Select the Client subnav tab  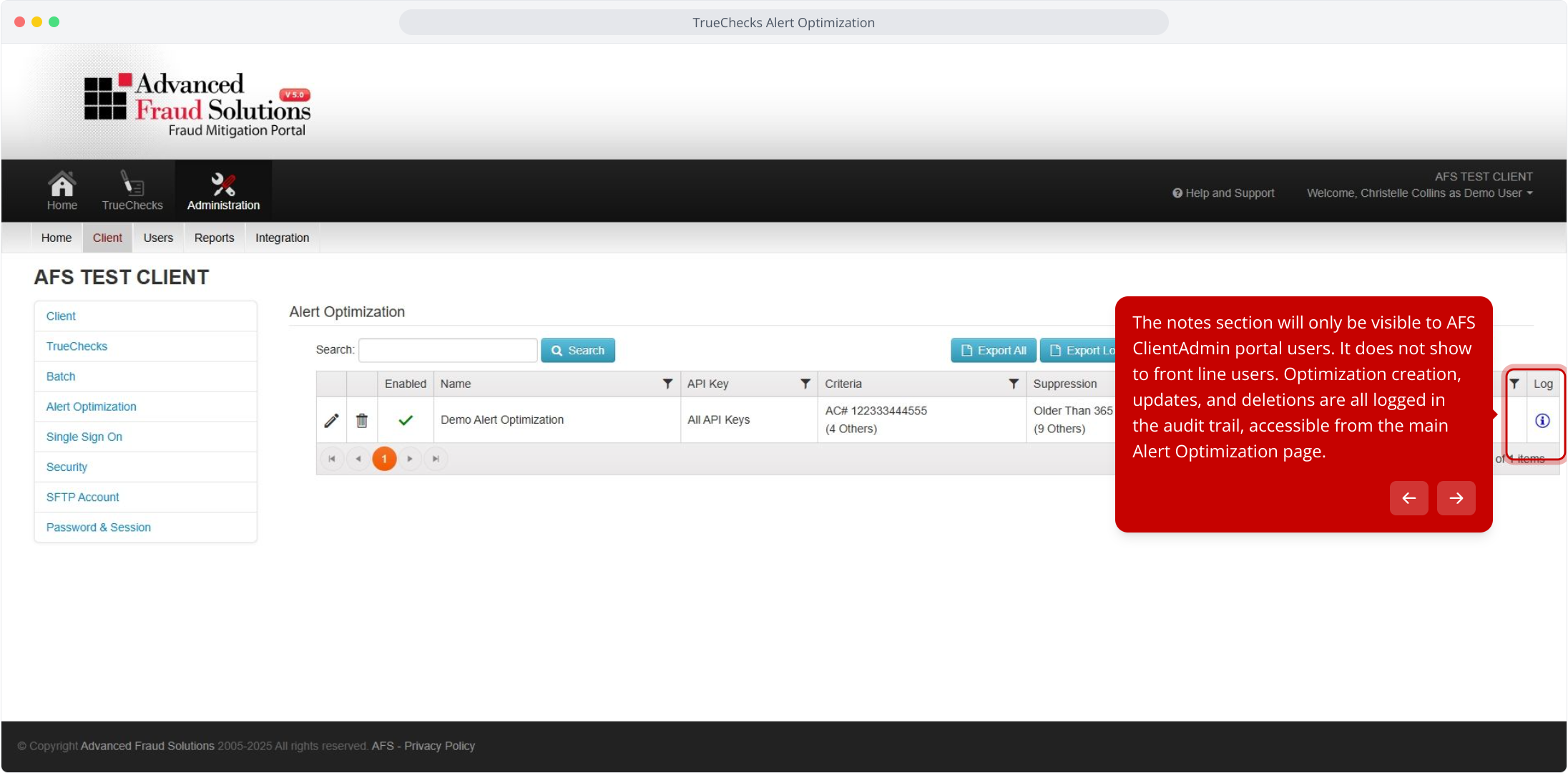pyautogui.click(x=107, y=238)
